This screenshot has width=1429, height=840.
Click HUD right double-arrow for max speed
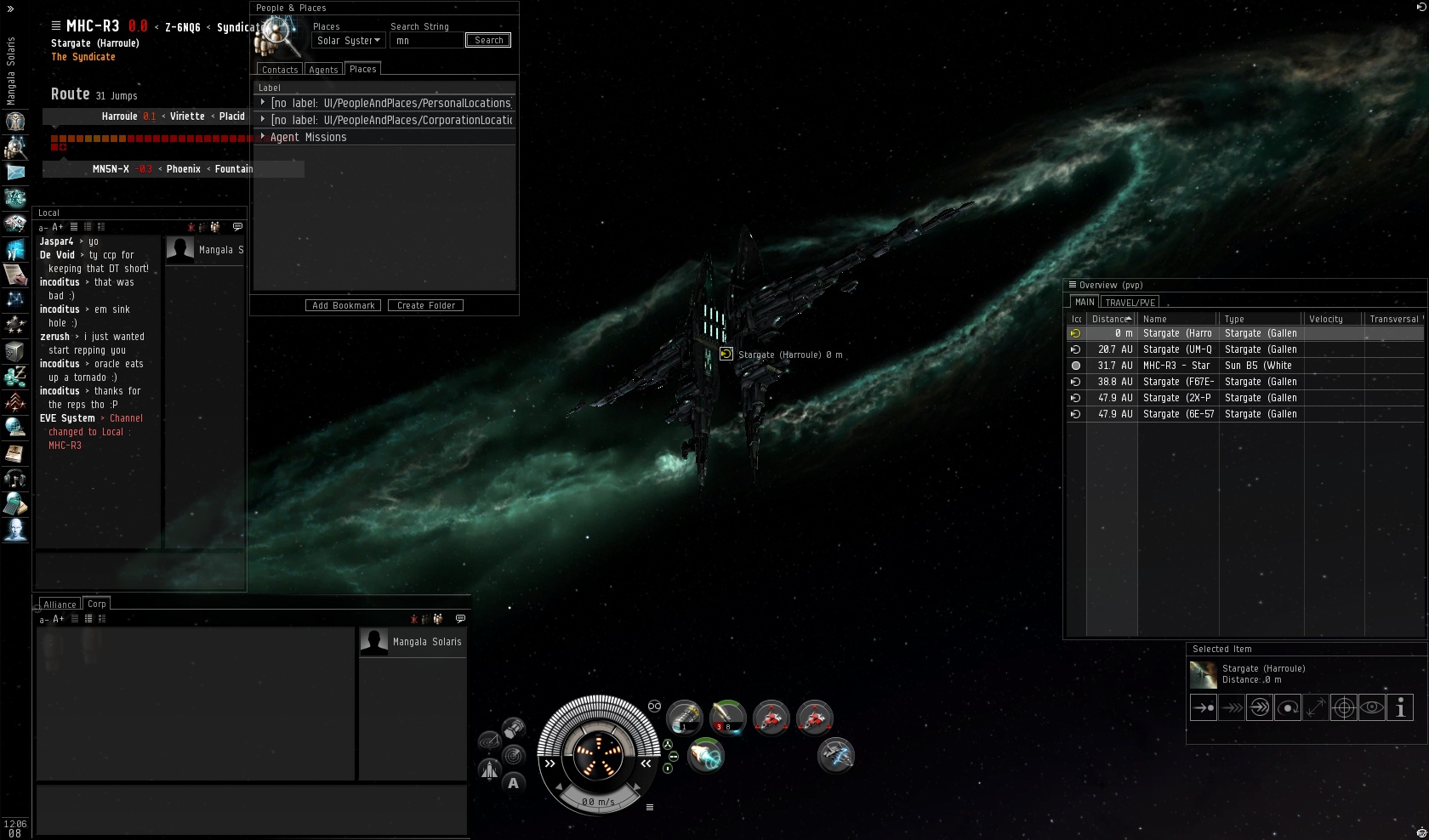pyautogui.click(x=646, y=763)
